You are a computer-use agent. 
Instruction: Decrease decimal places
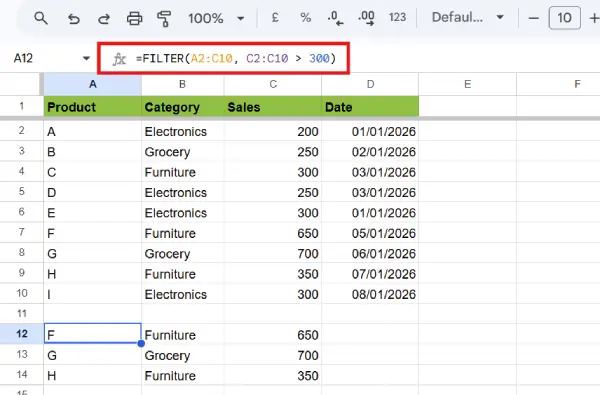[x=336, y=18]
